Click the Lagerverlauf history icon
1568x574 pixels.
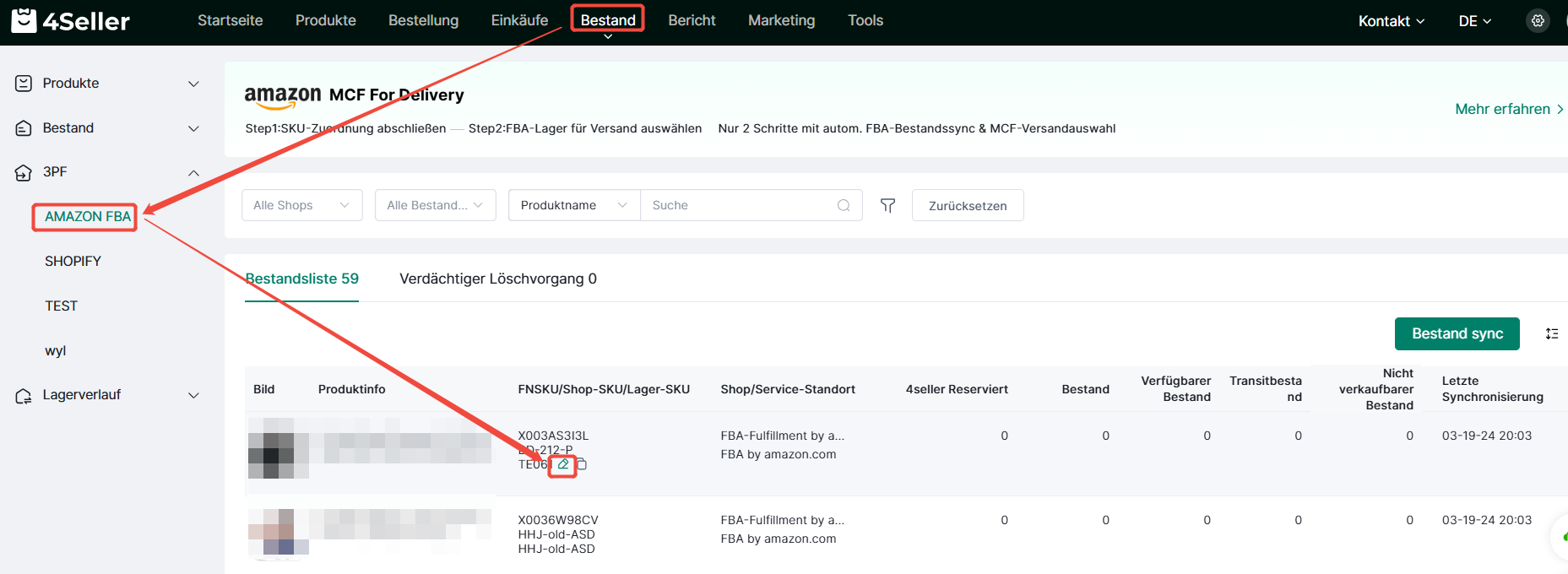24,395
